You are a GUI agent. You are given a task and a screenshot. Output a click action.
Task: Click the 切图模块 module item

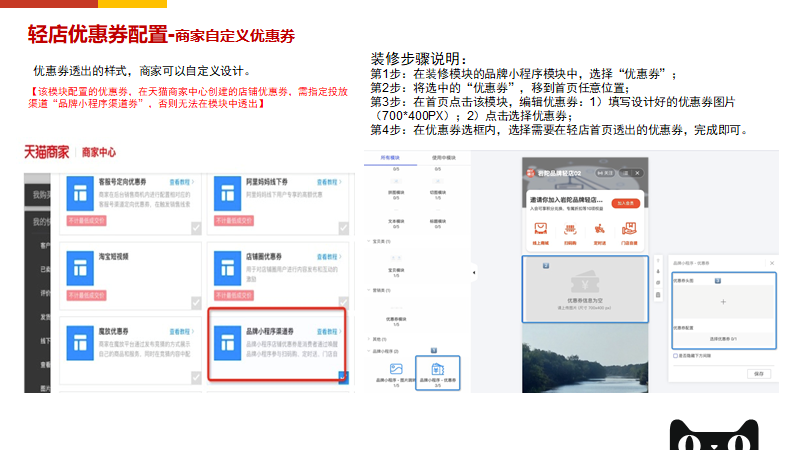tap(438, 189)
